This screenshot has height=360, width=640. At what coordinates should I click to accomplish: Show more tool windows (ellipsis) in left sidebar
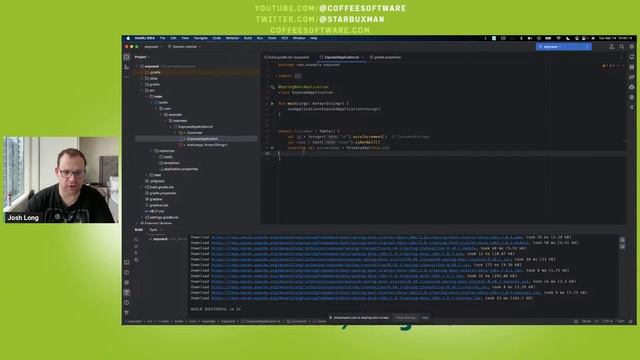click(127, 76)
